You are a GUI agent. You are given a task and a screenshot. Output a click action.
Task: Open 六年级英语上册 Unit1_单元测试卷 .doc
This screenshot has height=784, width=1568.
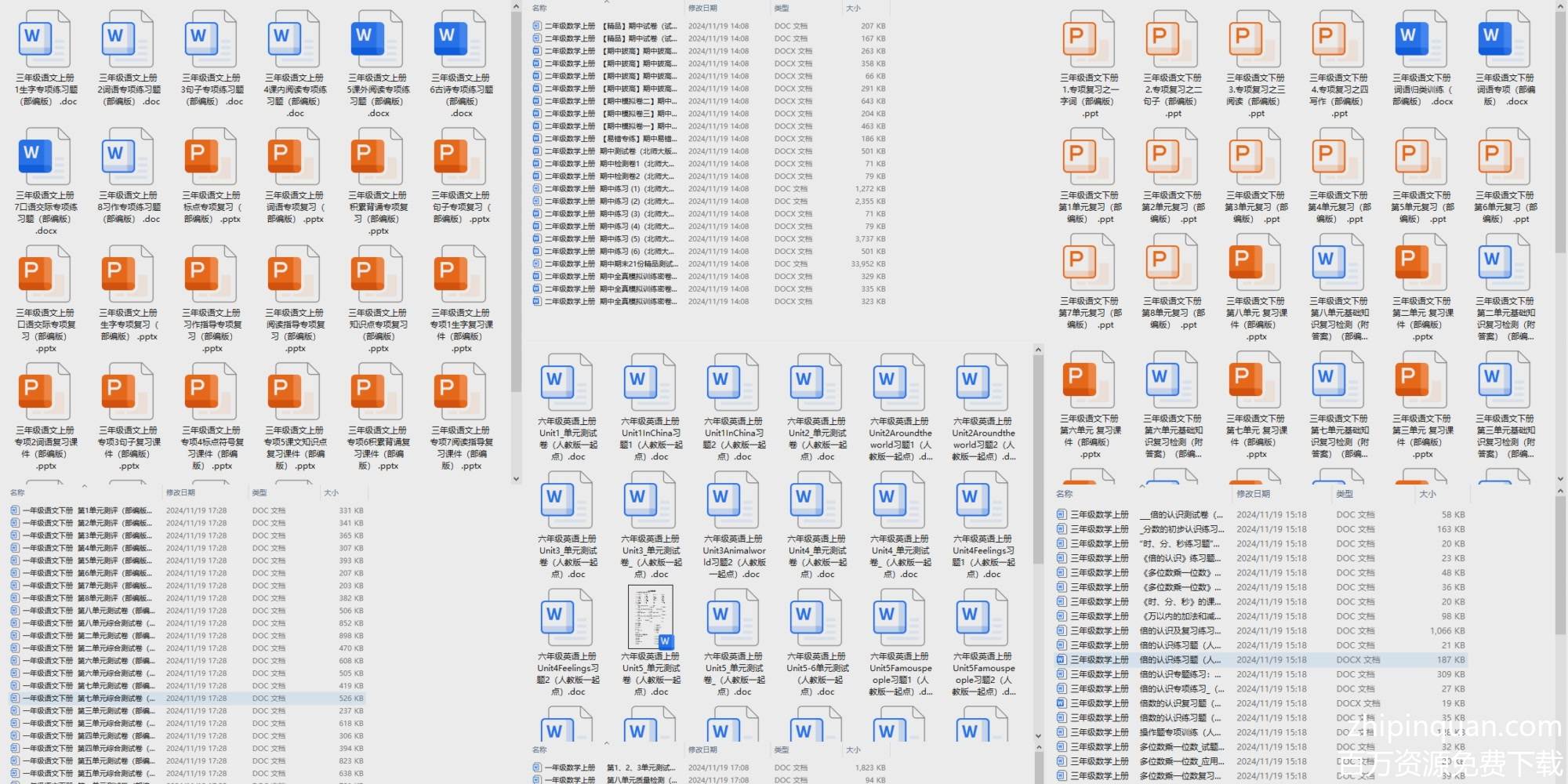(568, 408)
